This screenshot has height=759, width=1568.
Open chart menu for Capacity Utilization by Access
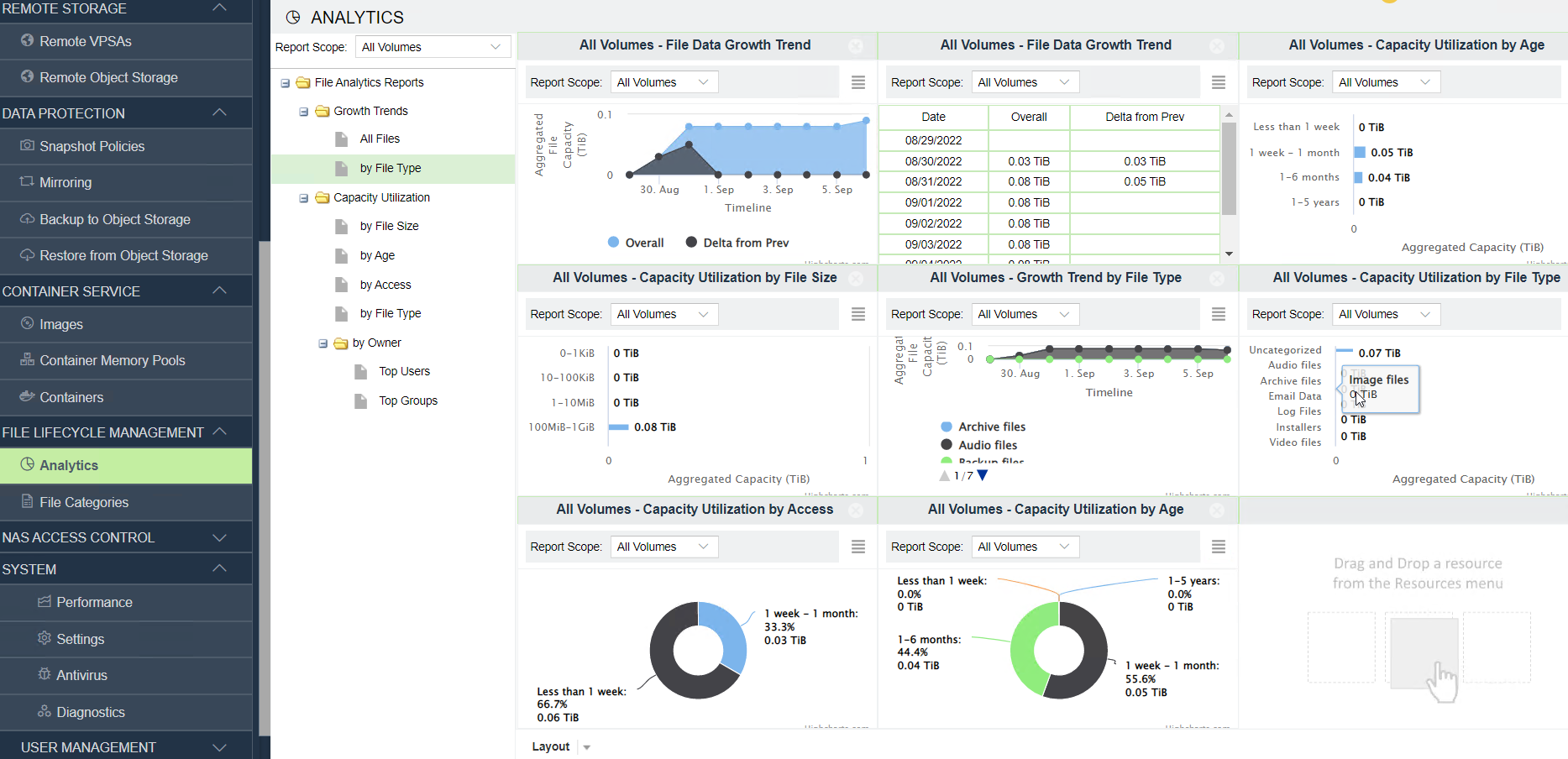858,547
